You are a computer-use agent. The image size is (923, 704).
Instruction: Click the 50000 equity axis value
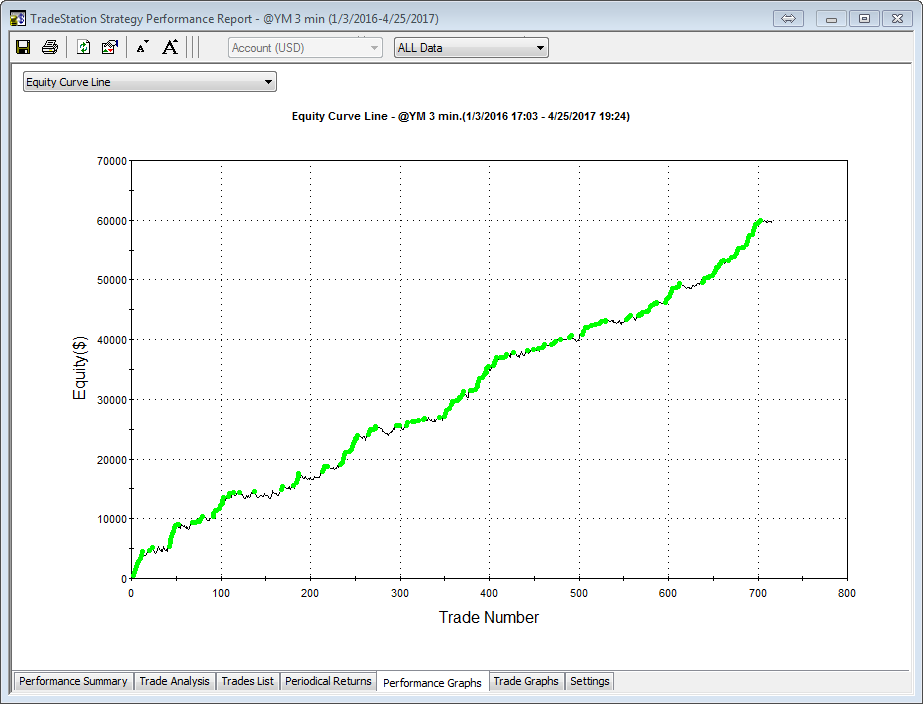[112, 280]
